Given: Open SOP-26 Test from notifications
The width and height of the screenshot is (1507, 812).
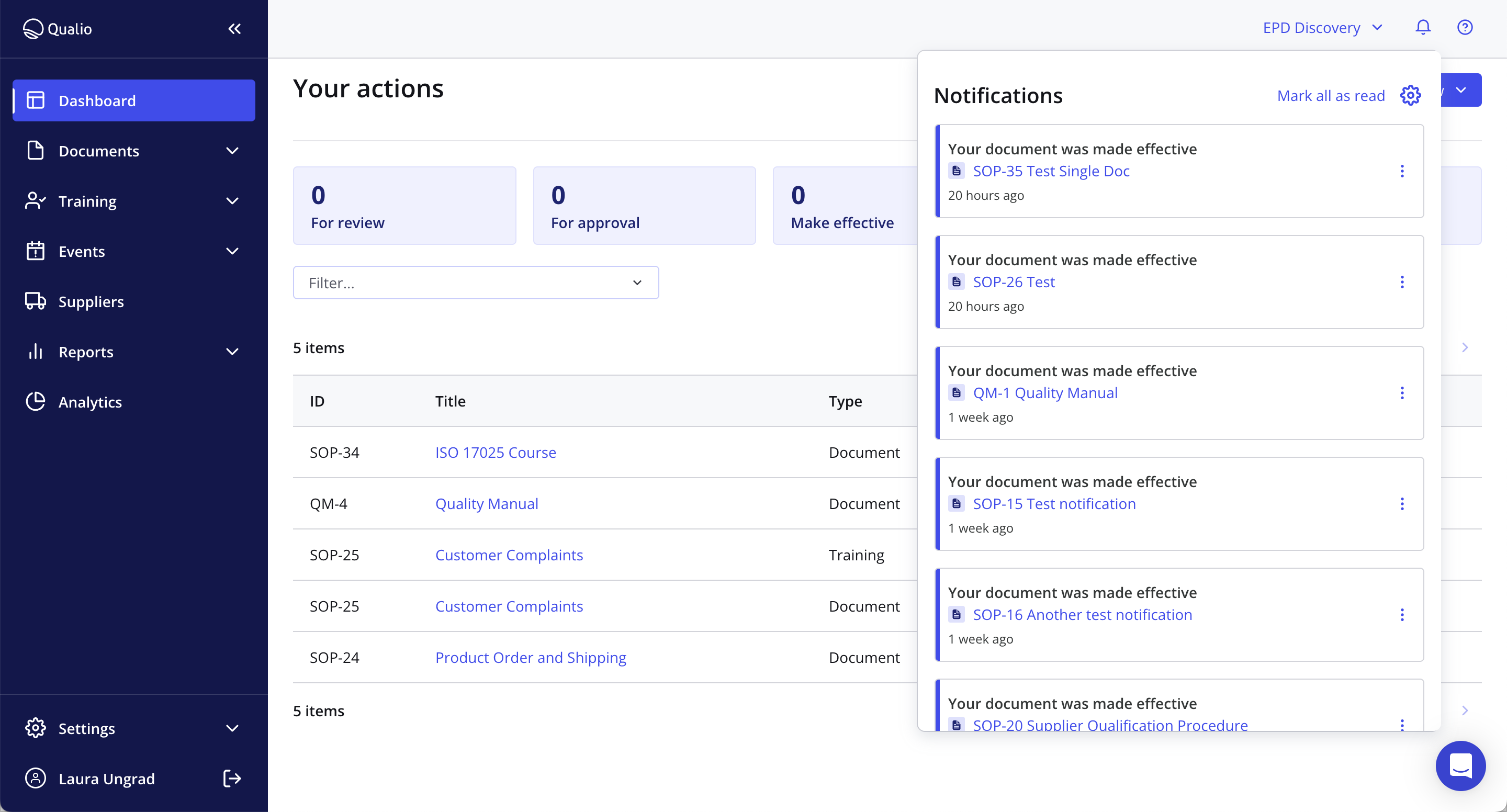Looking at the screenshot, I should (1014, 281).
